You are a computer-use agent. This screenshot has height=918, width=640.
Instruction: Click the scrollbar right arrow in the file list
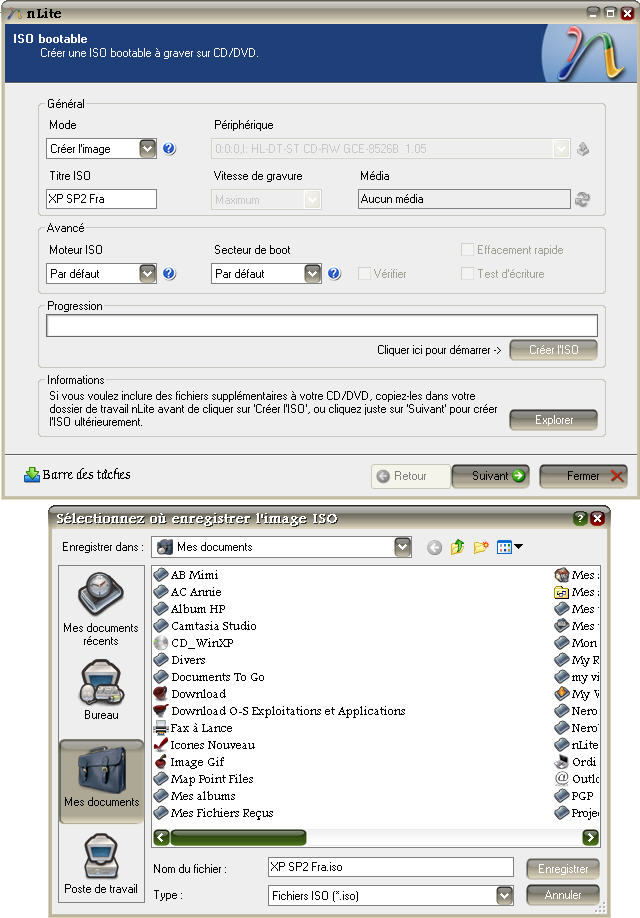click(x=591, y=837)
